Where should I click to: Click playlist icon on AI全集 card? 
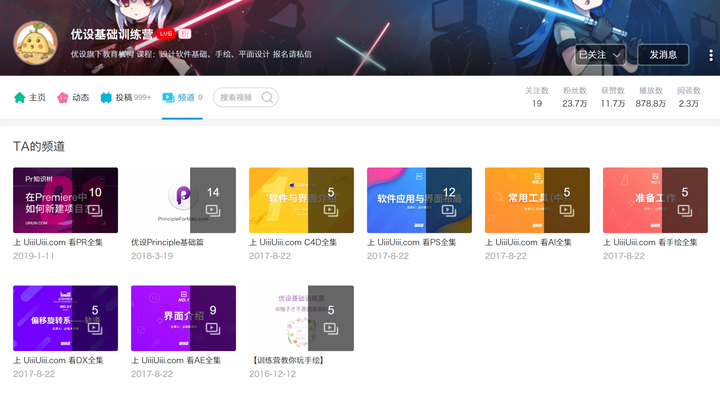click(567, 210)
